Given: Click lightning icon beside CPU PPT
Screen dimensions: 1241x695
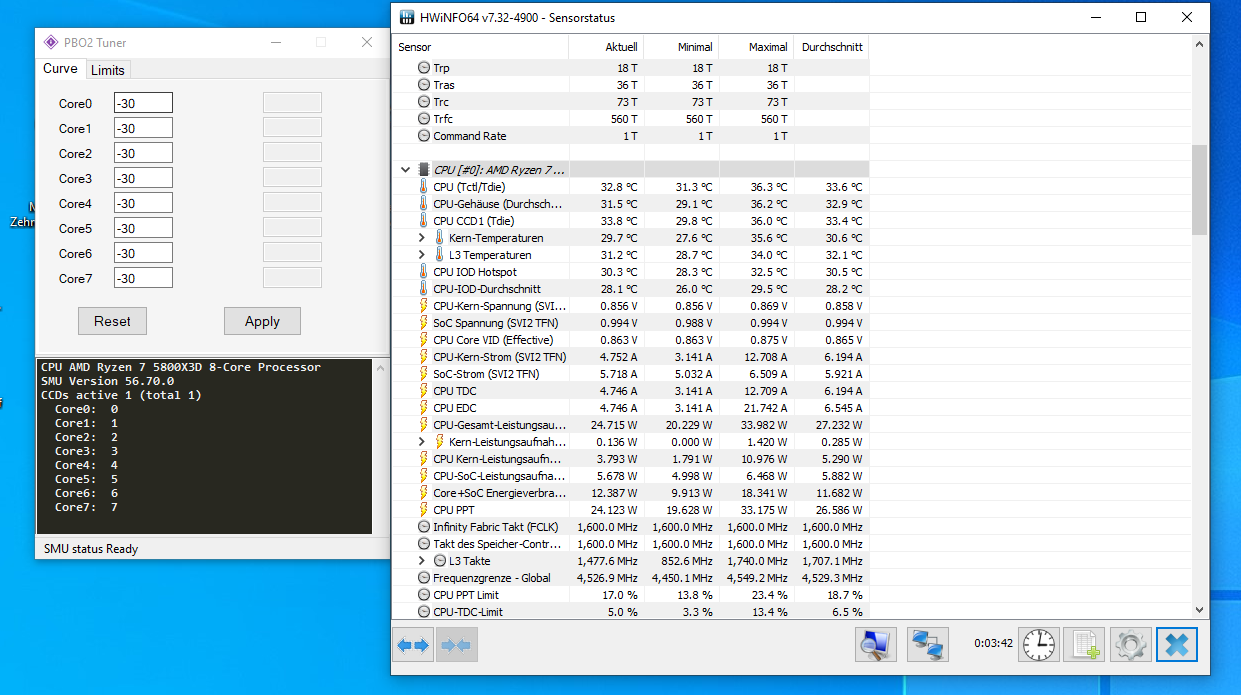Looking at the screenshot, I should pos(424,510).
